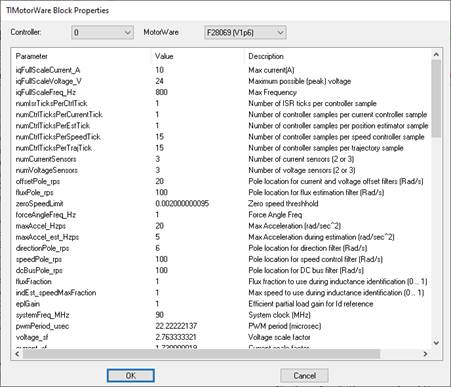This screenshot has height=387, width=451.
Task: Open the MotorWare F28069 dropdown
Action: [245, 33]
